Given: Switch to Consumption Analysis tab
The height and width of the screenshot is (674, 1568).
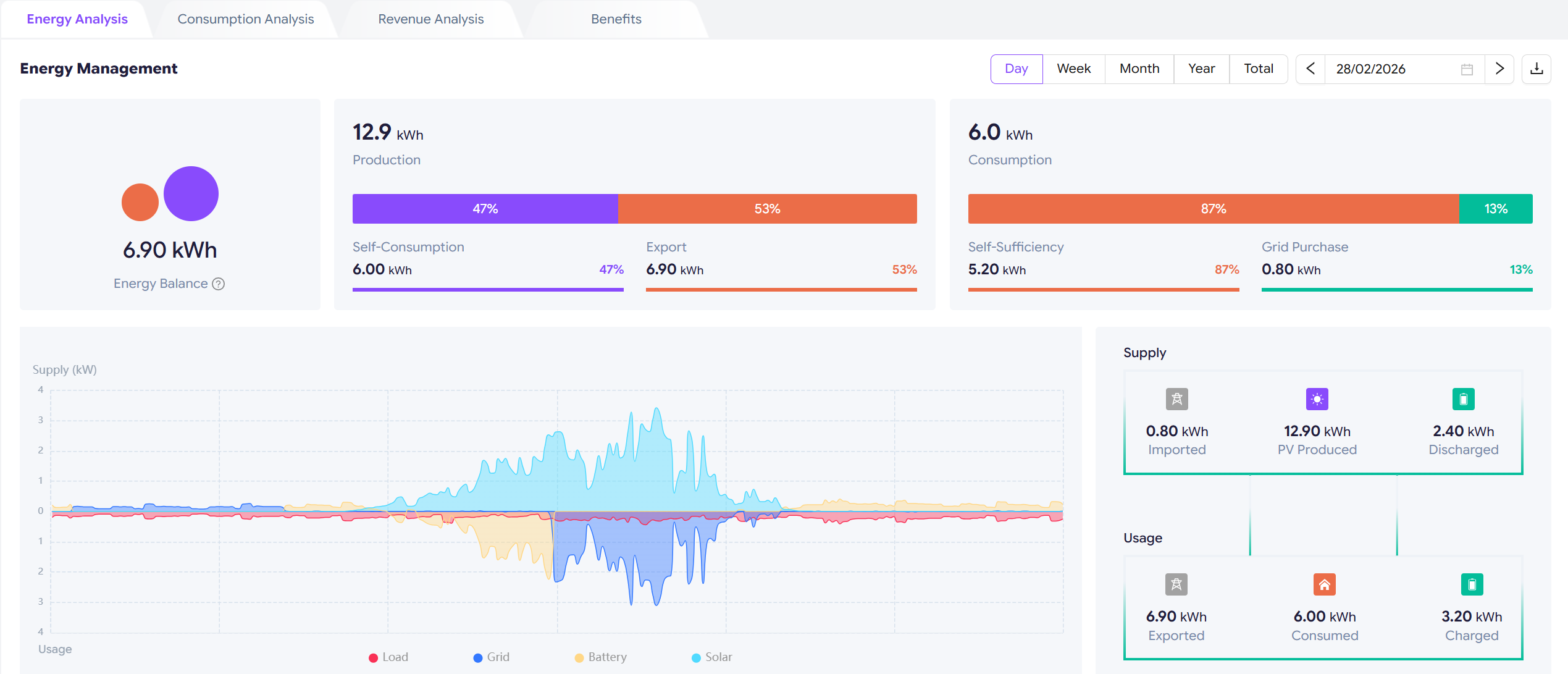Looking at the screenshot, I should (246, 19).
